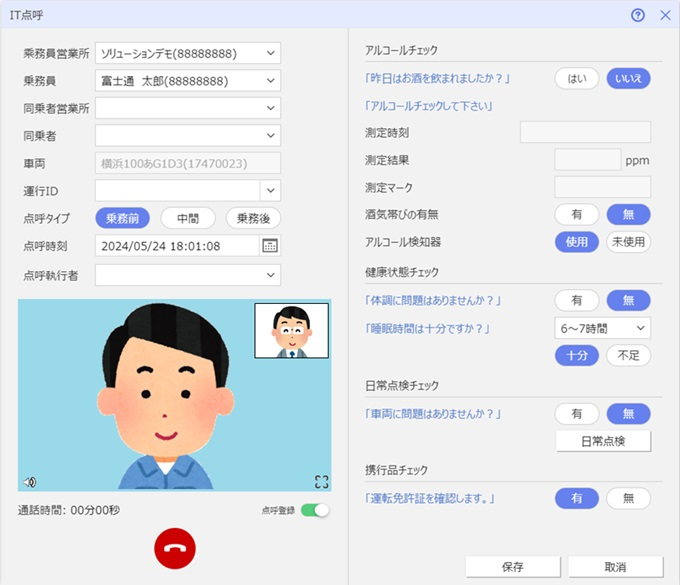The width and height of the screenshot is (680, 585).
Task: Select the operator self-view thumbnail
Action: click(x=291, y=330)
